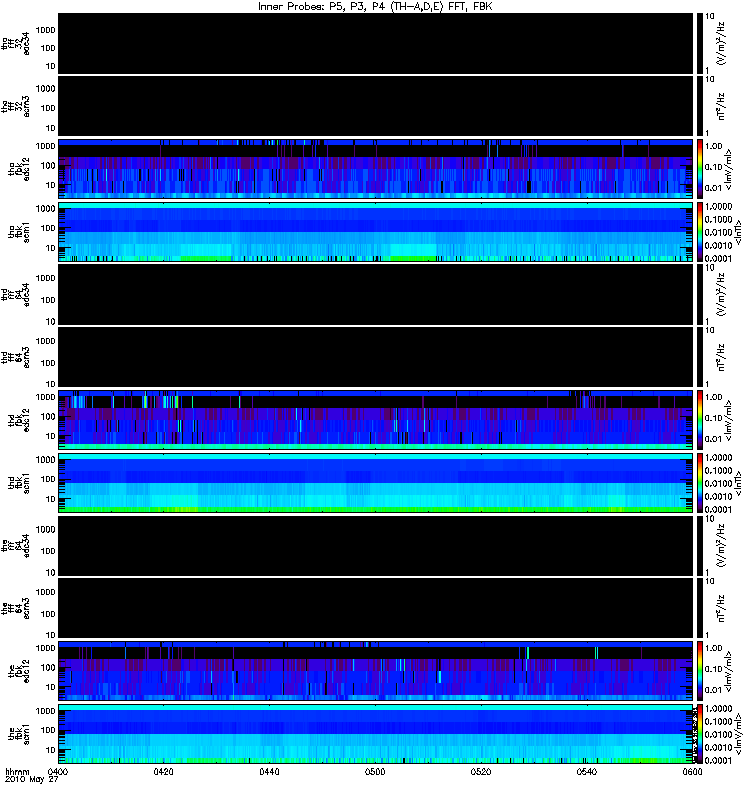750x800 pixels.
Task: Click the 'the fbk scm1' y-axis title
Action: point(20,734)
